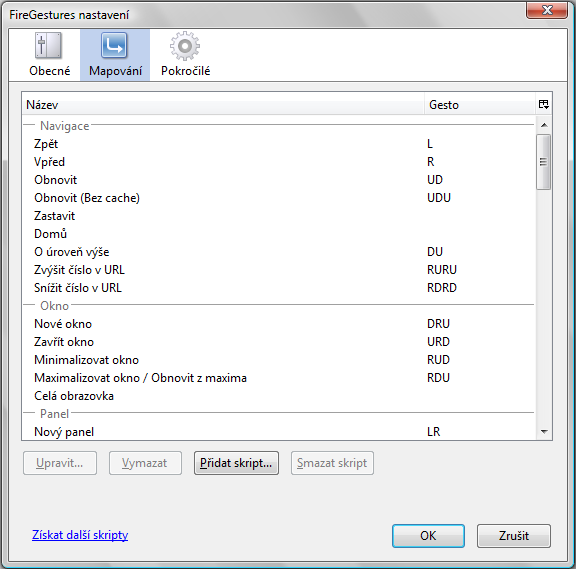The image size is (576, 569).
Task: Select the Vpřed gesture row
Action: [x=278, y=162]
